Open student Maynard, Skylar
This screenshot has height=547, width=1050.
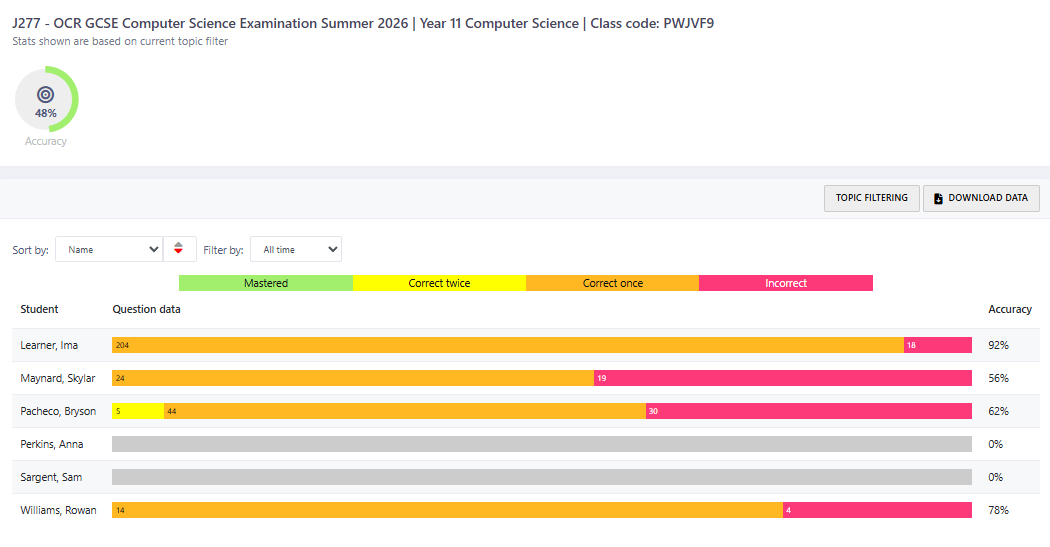point(58,378)
